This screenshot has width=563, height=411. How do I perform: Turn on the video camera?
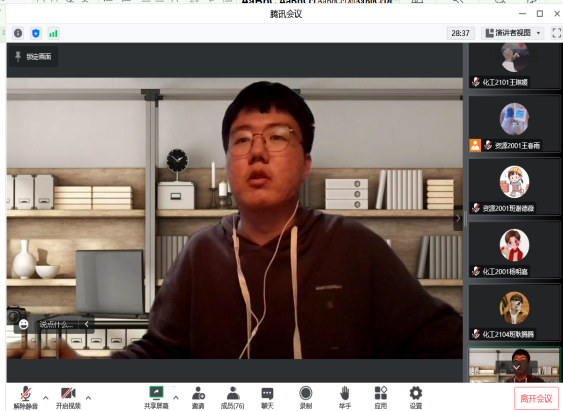[x=68, y=397]
